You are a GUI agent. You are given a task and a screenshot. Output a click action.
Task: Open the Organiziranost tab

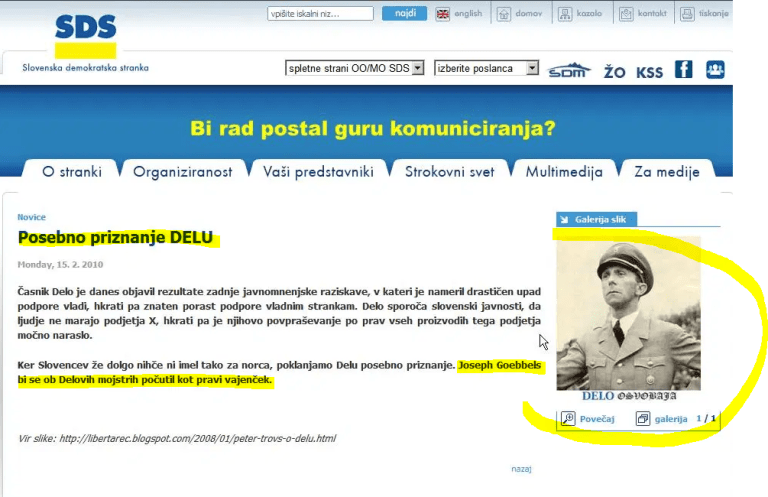(183, 172)
